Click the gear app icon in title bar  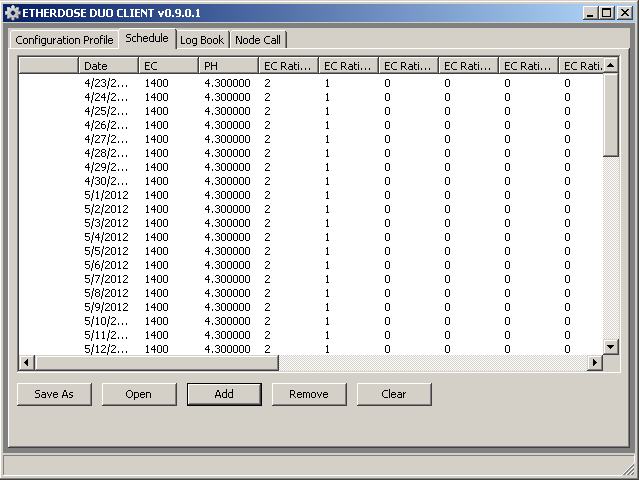pyautogui.click(x=13, y=13)
